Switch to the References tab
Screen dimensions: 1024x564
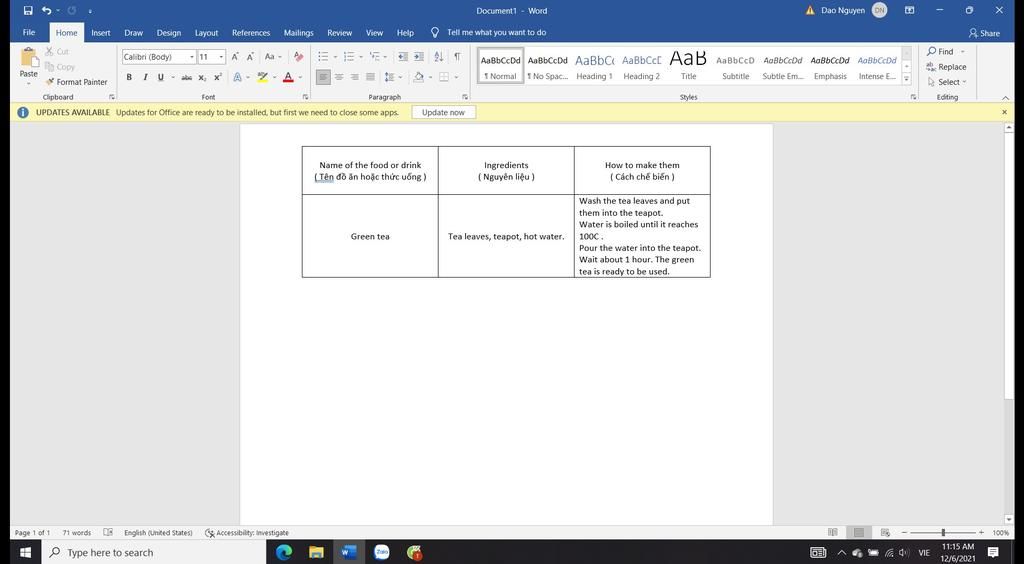tap(251, 33)
